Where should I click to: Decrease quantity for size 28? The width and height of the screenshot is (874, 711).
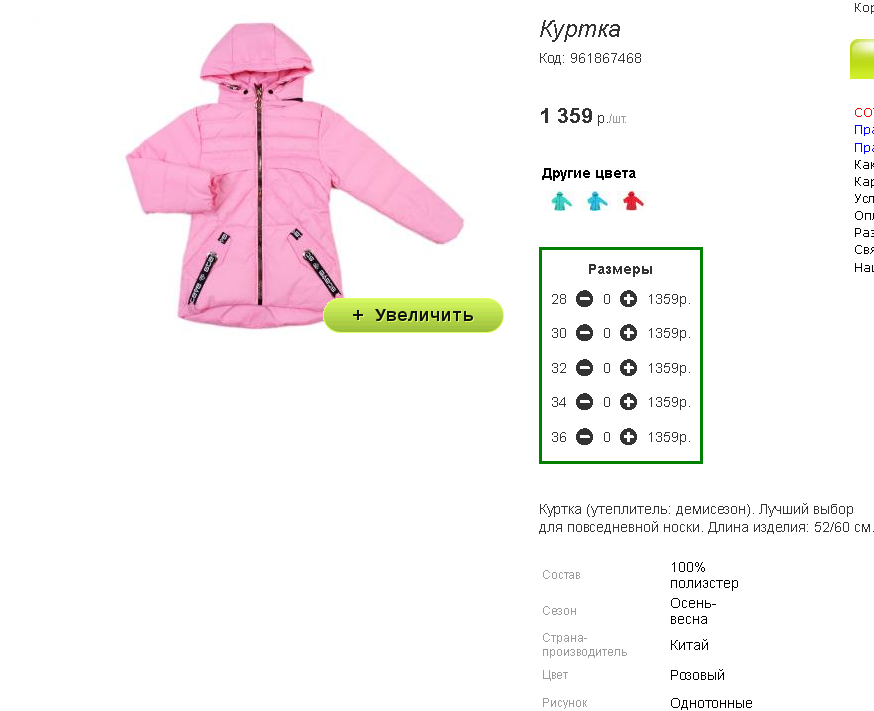pos(584,299)
